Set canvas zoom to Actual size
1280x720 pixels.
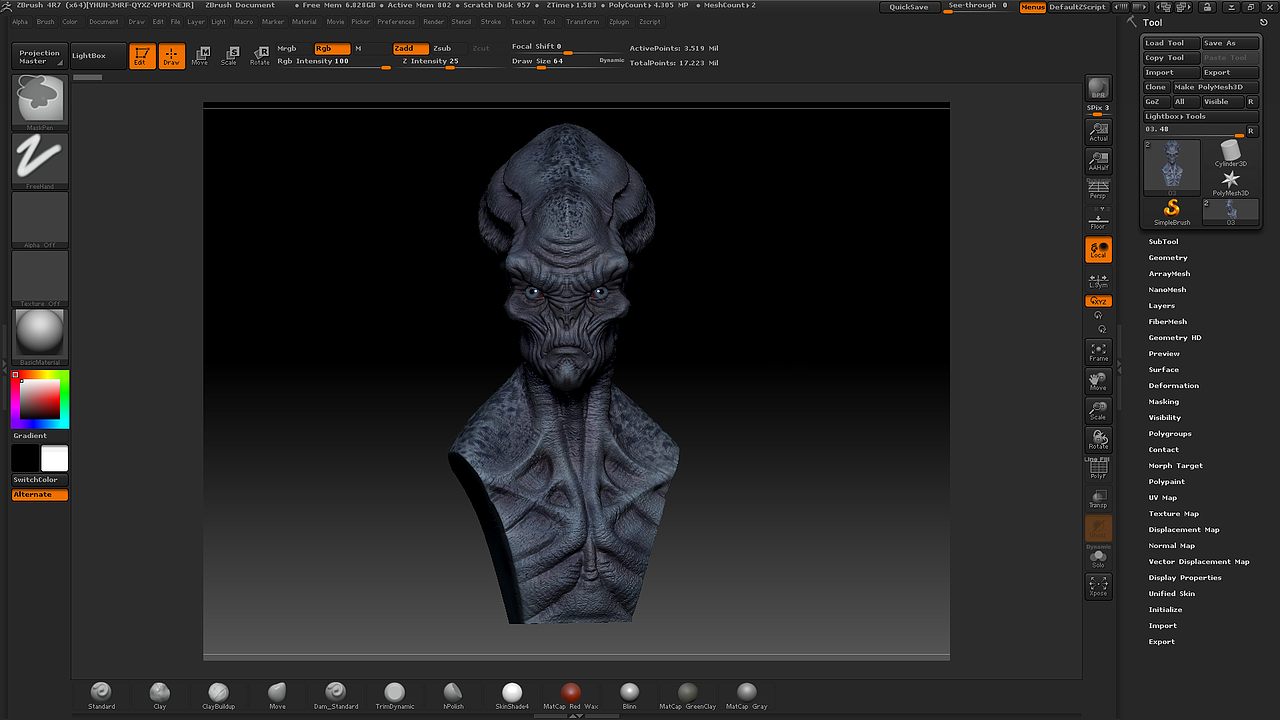tap(1099, 131)
